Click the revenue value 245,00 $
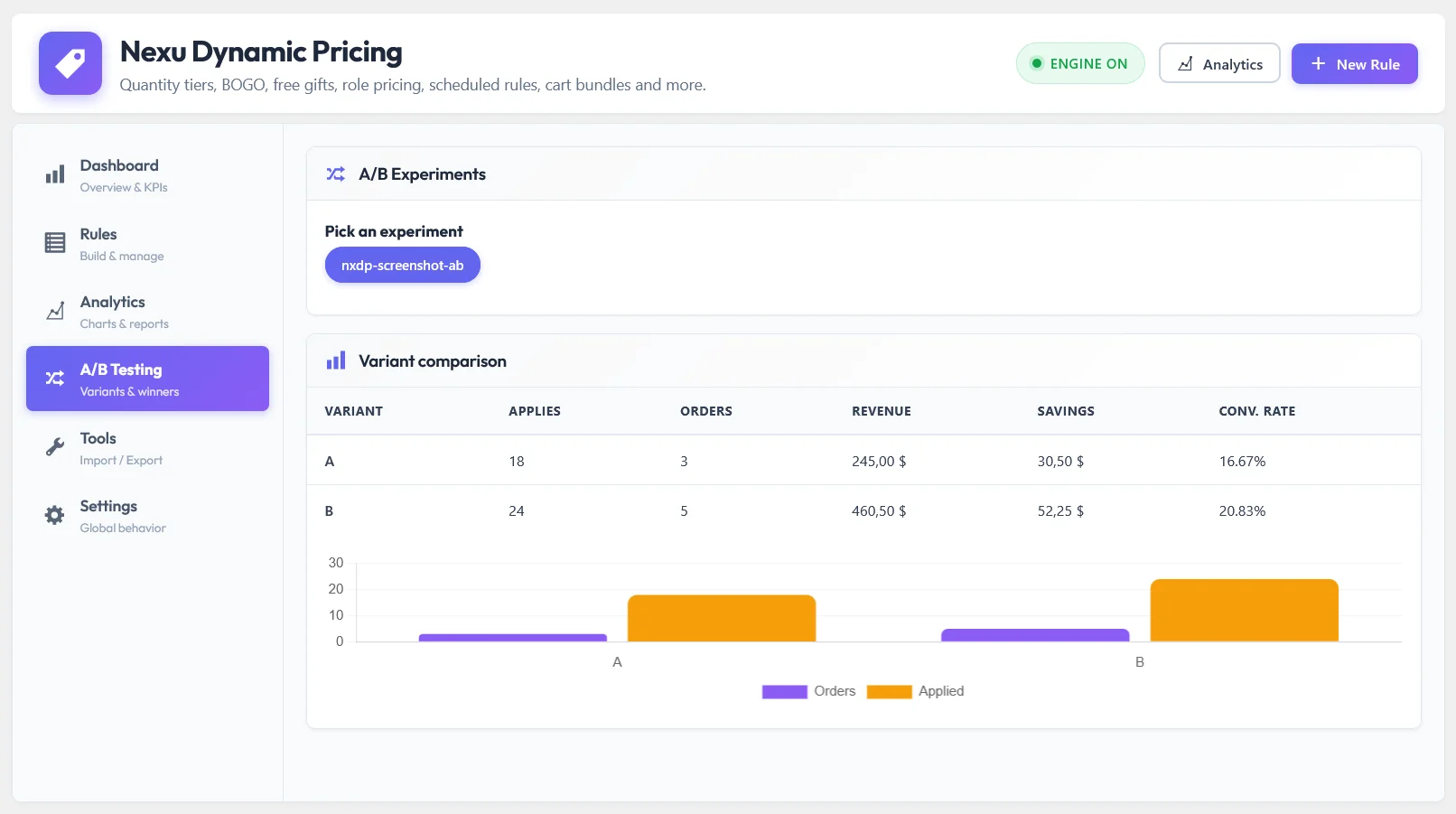Viewport: 1456px width, 814px height. (x=879, y=461)
